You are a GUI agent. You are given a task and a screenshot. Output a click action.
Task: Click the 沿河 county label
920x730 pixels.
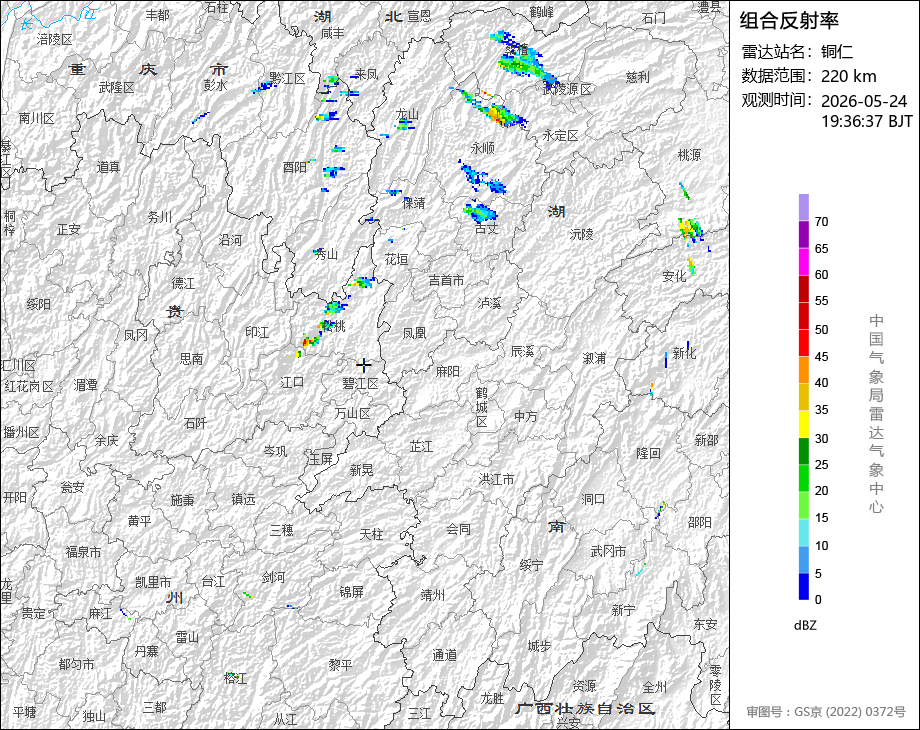pos(230,240)
